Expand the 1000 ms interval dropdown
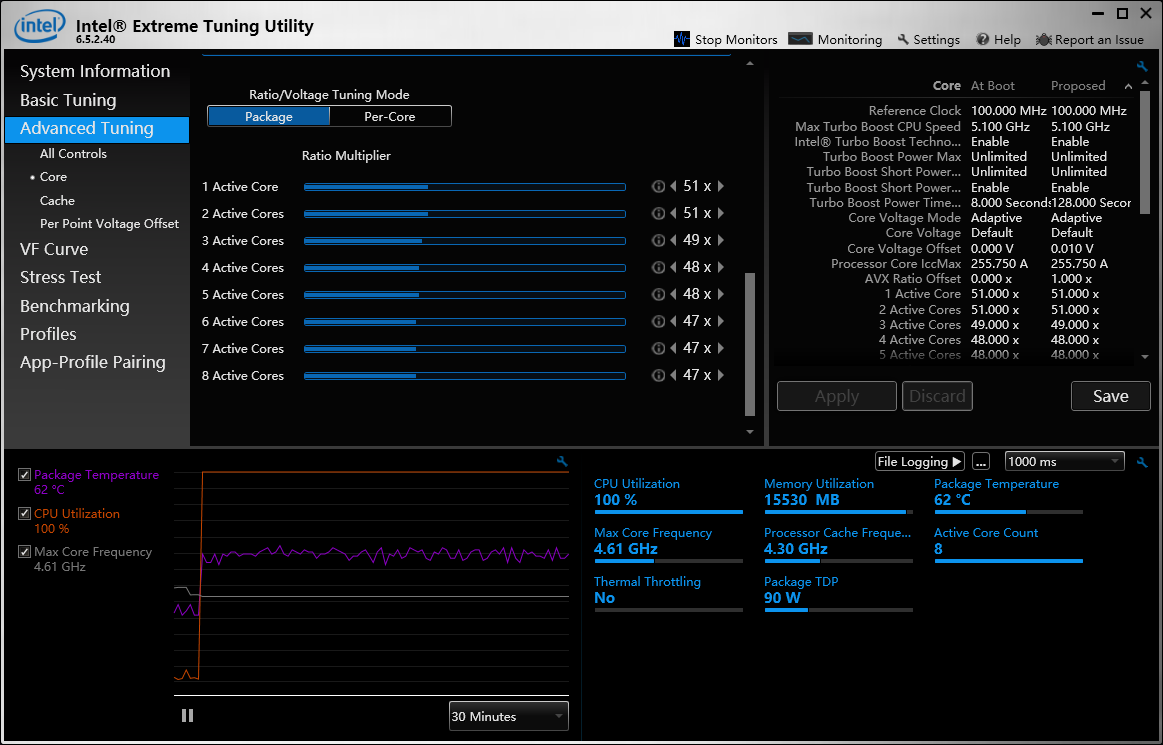 click(1064, 461)
